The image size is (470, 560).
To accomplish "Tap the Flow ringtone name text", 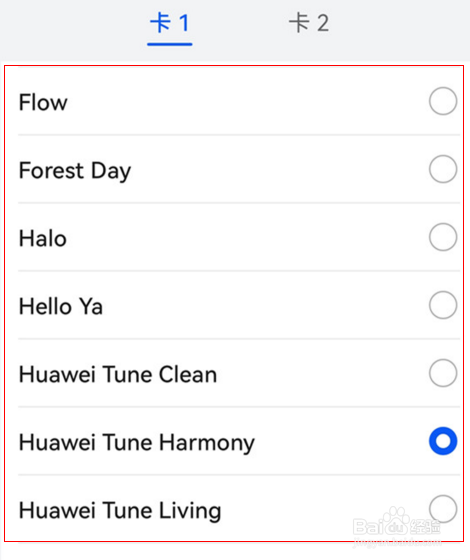I will tap(43, 102).
